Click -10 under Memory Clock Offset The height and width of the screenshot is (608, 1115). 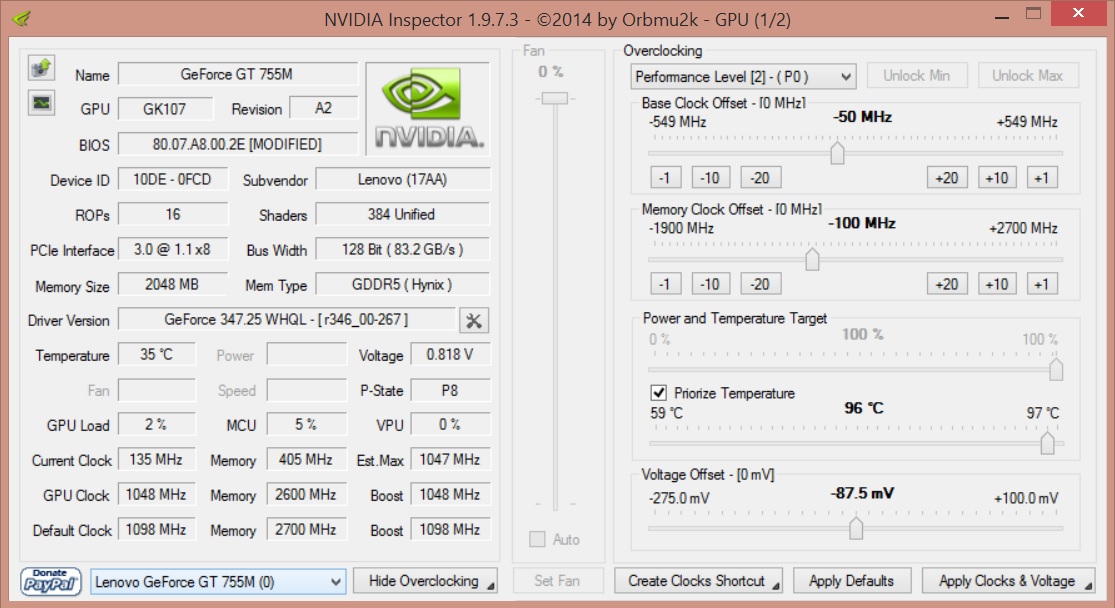710,284
